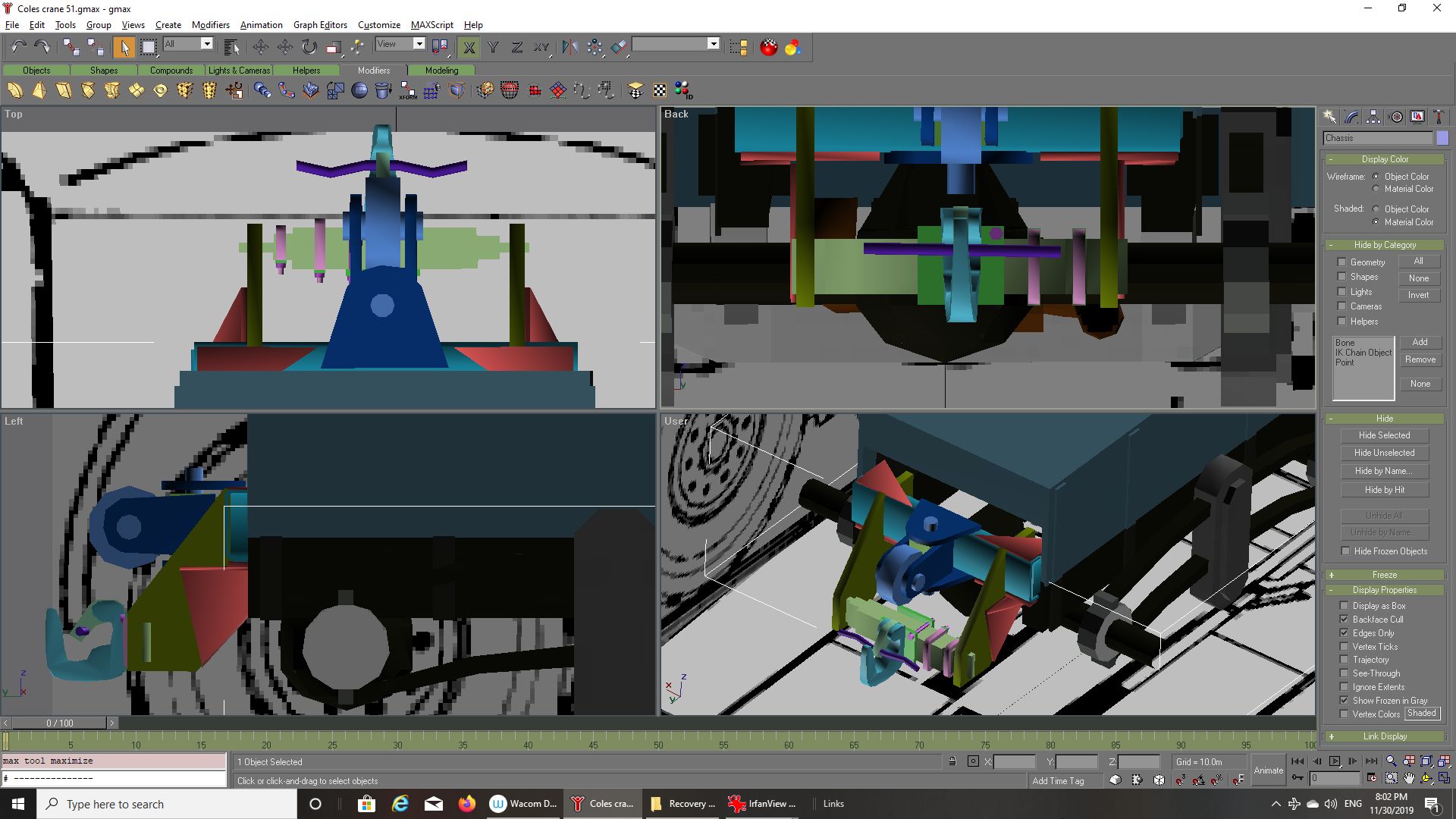Toggle the Backface Cull checkbox
The width and height of the screenshot is (1456, 819).
(x=1345, y=620)
